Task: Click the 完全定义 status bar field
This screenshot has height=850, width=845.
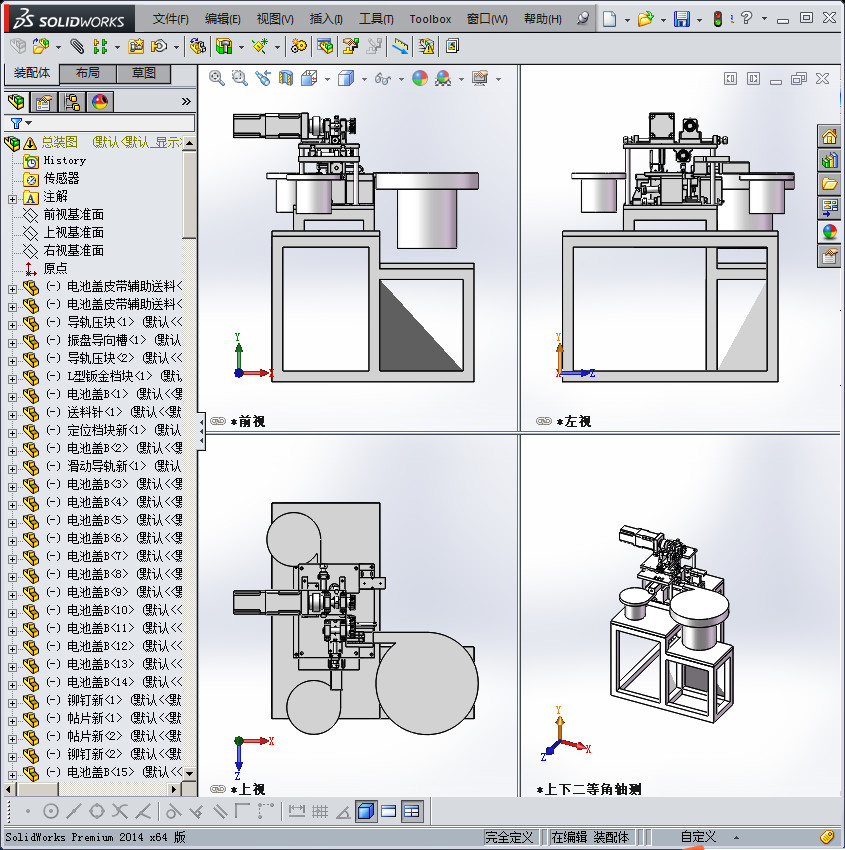Action: (509, 838)
